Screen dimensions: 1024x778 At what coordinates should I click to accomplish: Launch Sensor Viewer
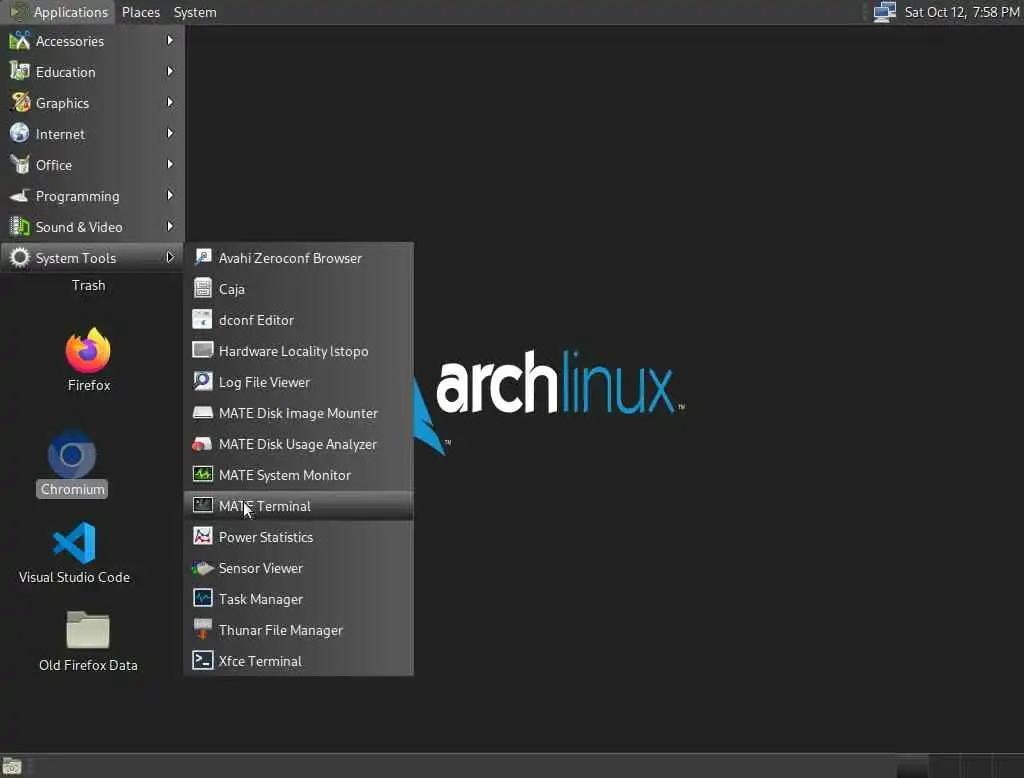(298, 568)
